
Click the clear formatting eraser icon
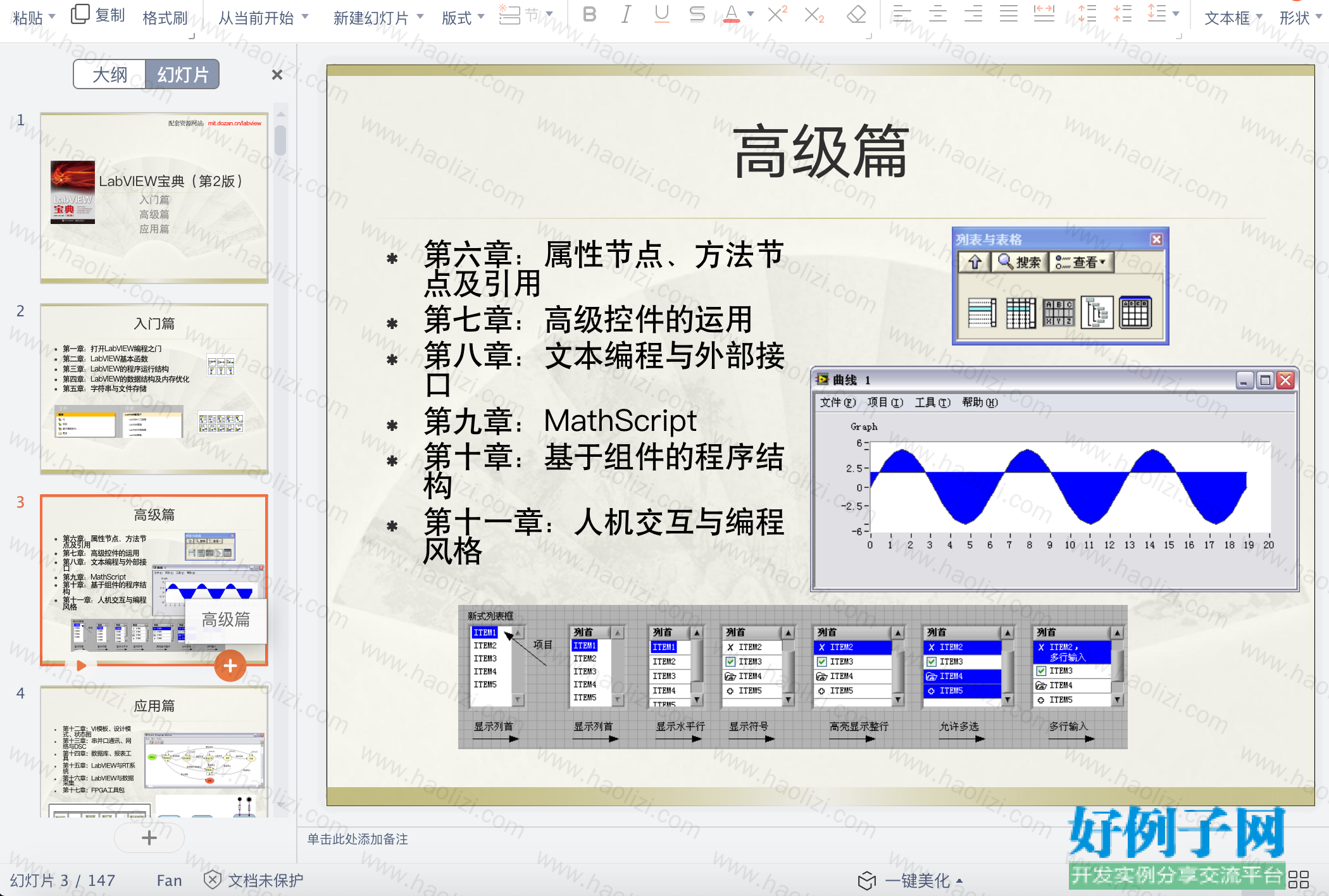(856, 14)
